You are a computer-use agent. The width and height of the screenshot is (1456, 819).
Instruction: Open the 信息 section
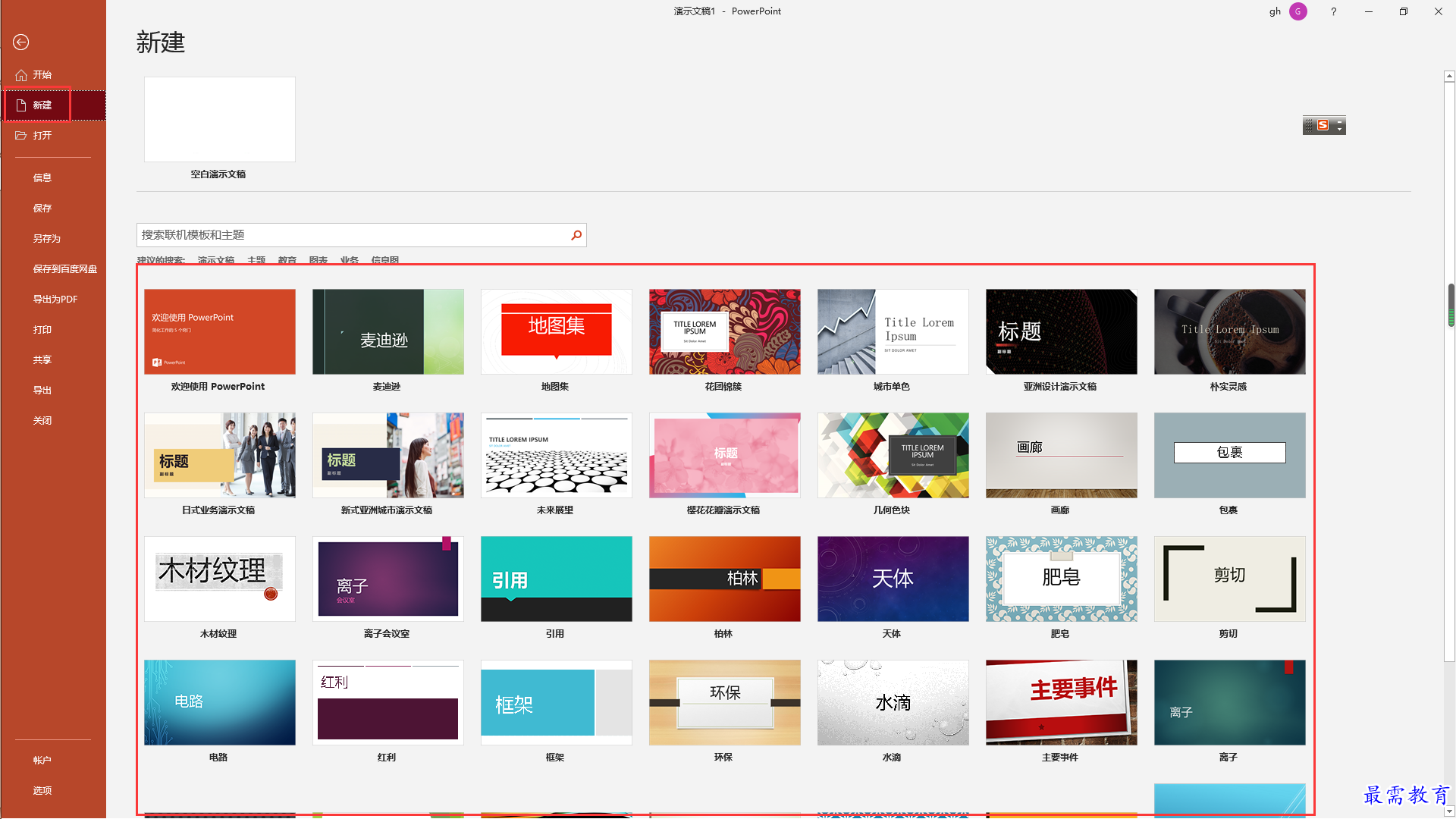click(x=53, y=178)
